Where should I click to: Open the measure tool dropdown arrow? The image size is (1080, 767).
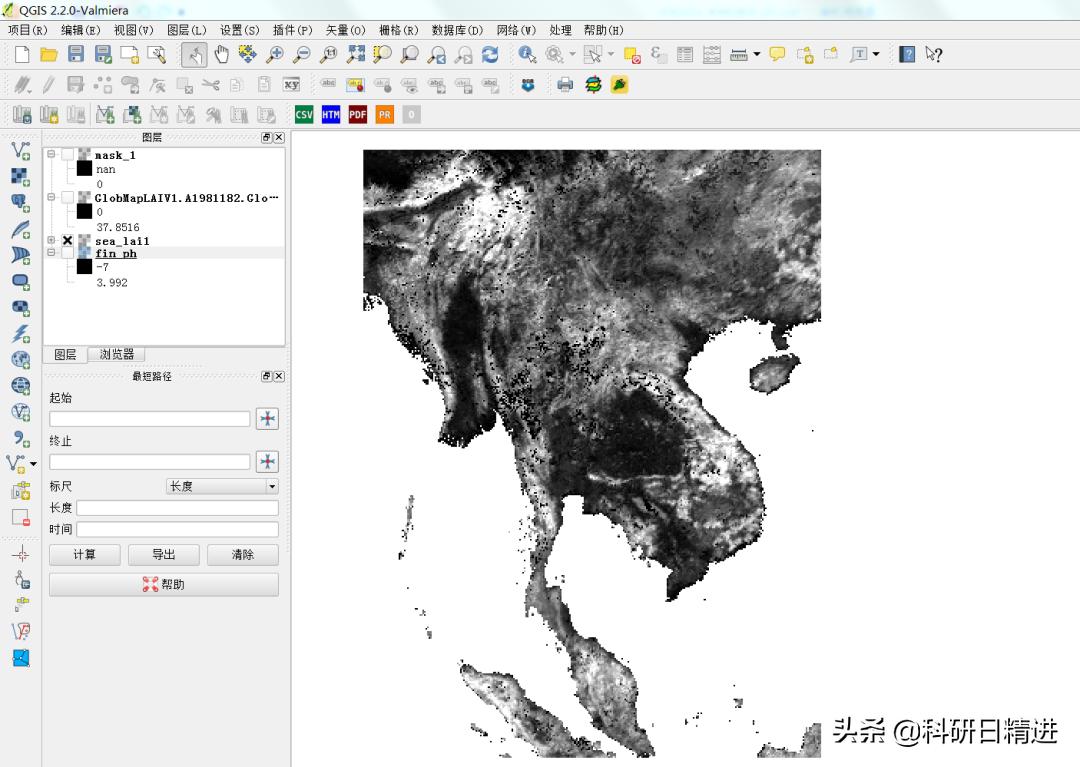tap(757, 54)
